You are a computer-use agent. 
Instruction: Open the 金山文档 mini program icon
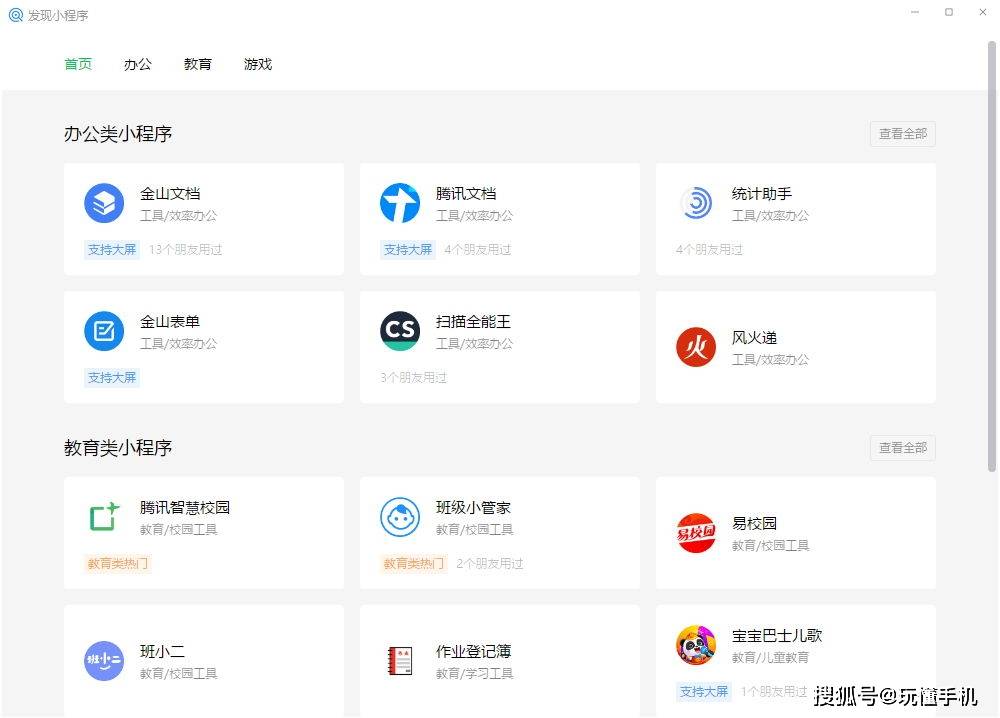(x=103, y=203)
